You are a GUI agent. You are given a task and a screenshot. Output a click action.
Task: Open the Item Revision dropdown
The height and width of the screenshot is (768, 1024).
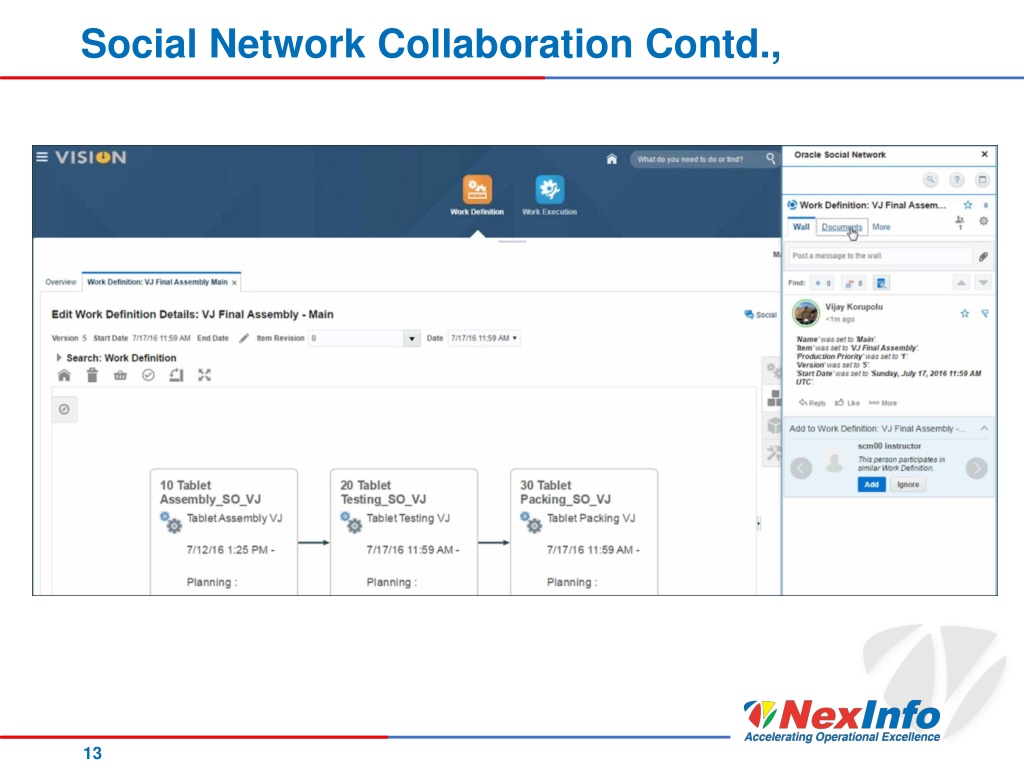click(x=411, y=338)
